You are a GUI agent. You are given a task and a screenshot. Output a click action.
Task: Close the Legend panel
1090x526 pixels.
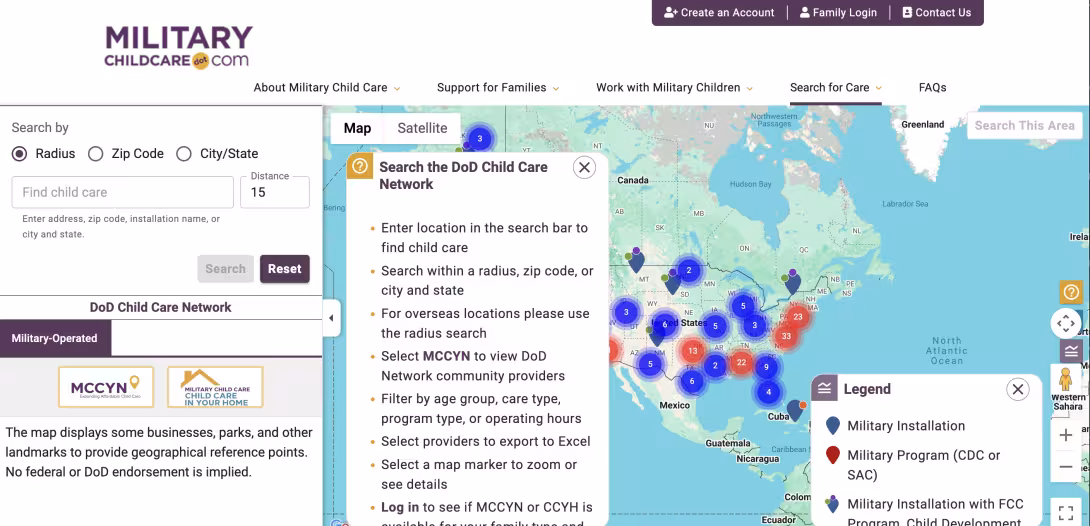click(x=1018, y=389)
